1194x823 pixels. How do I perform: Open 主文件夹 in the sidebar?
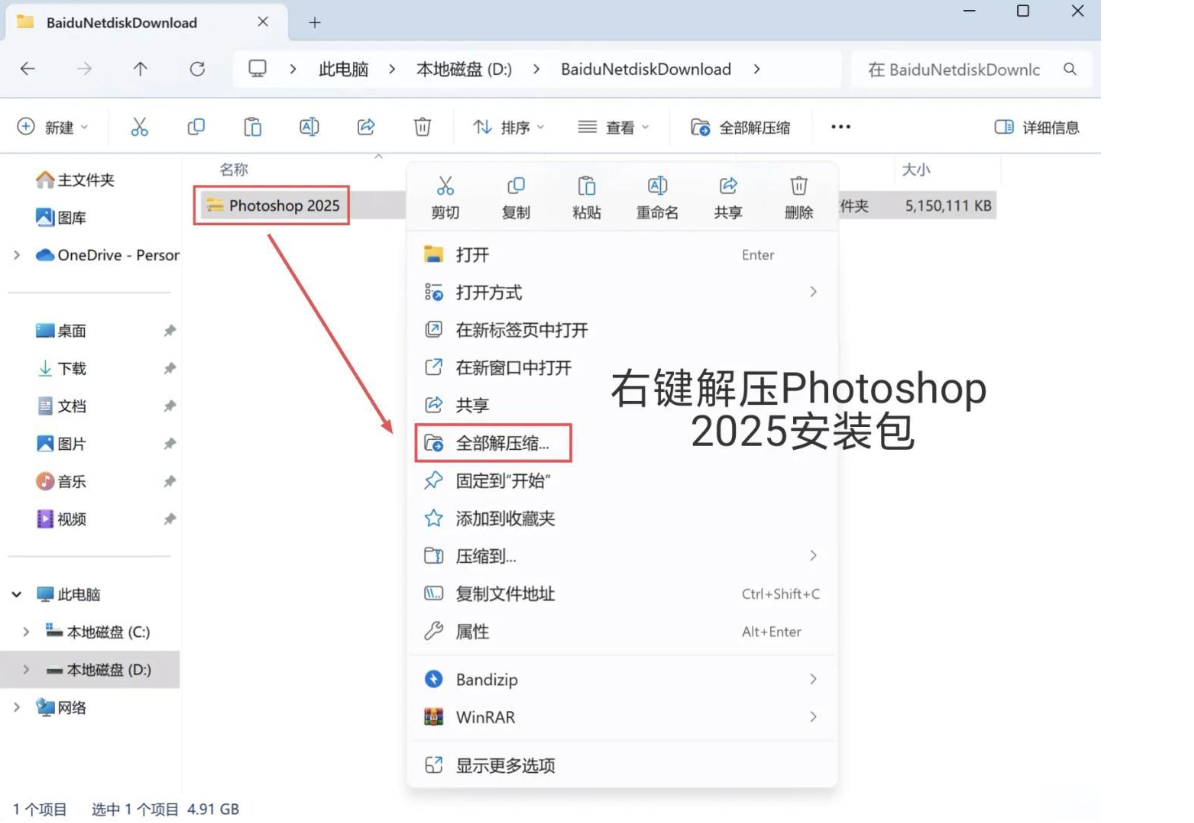click(x=75, y=180)
